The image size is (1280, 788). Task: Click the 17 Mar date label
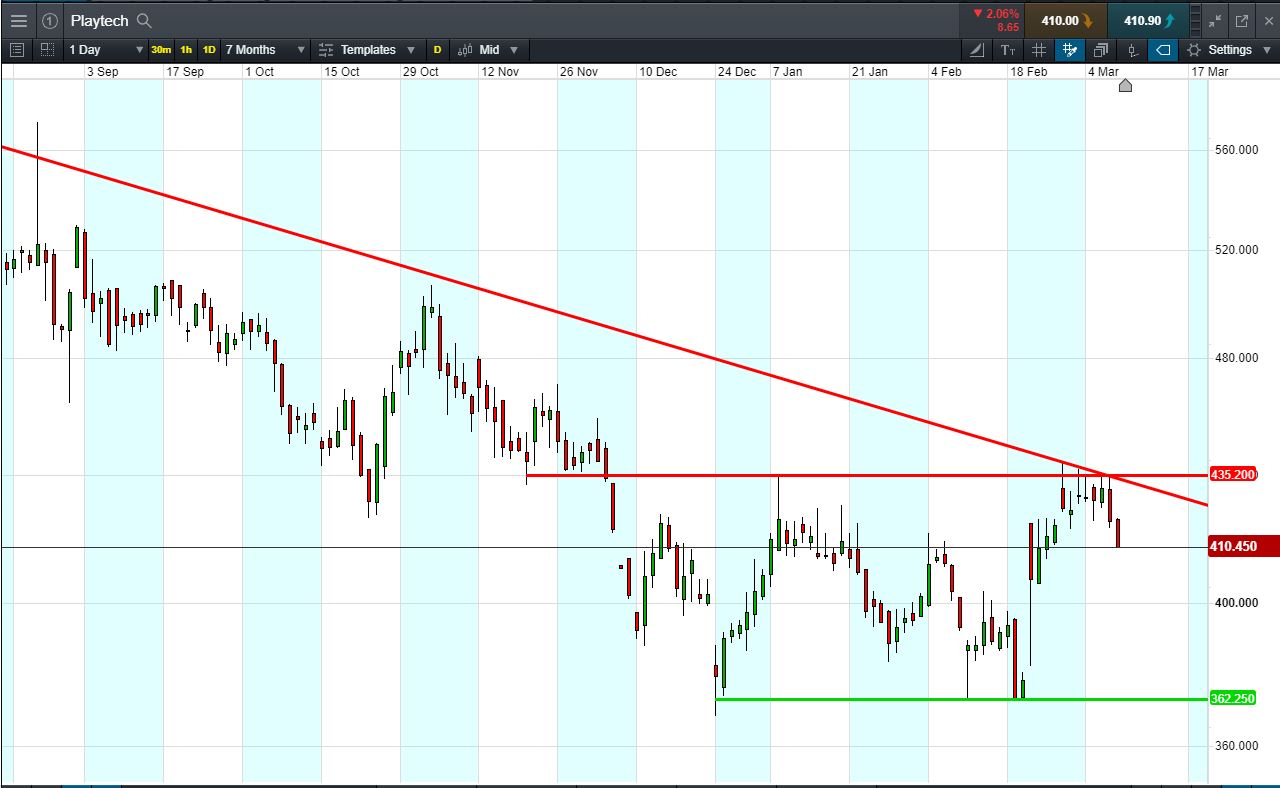1209,72
